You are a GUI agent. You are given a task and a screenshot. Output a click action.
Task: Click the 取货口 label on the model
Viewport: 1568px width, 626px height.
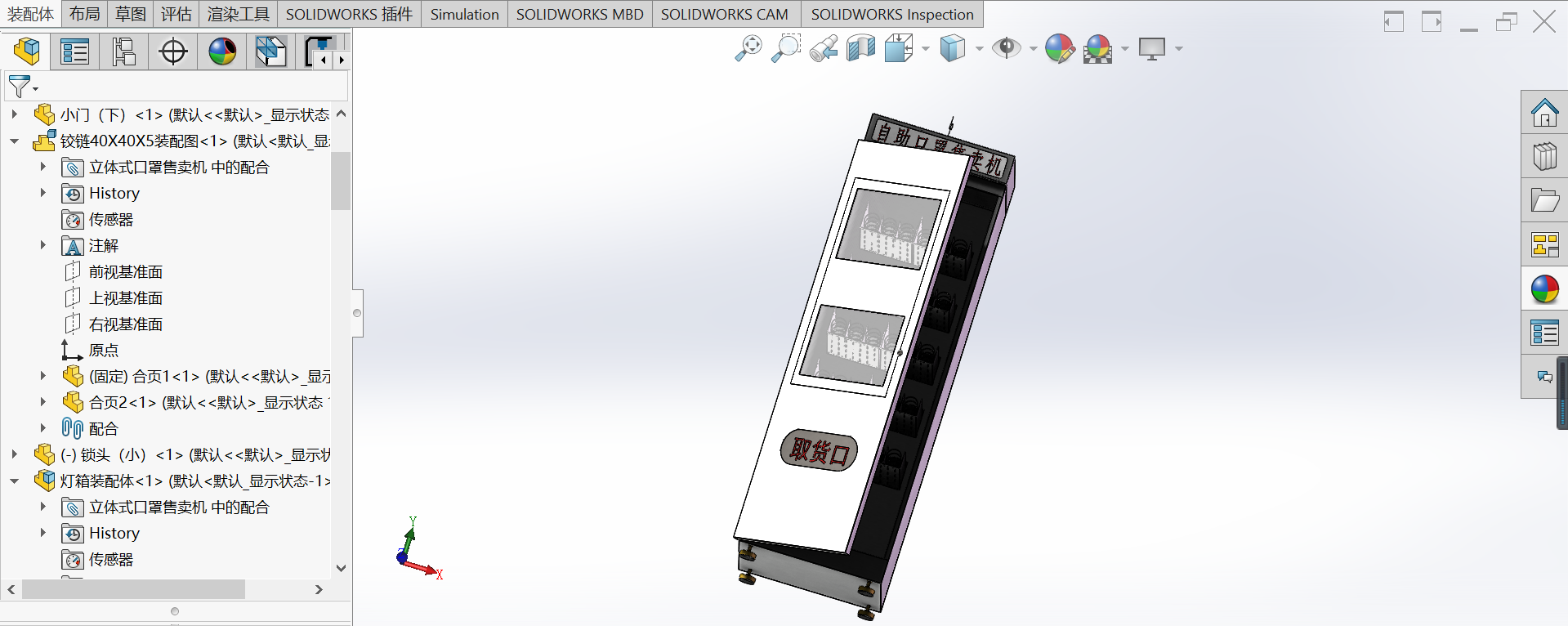819,450
